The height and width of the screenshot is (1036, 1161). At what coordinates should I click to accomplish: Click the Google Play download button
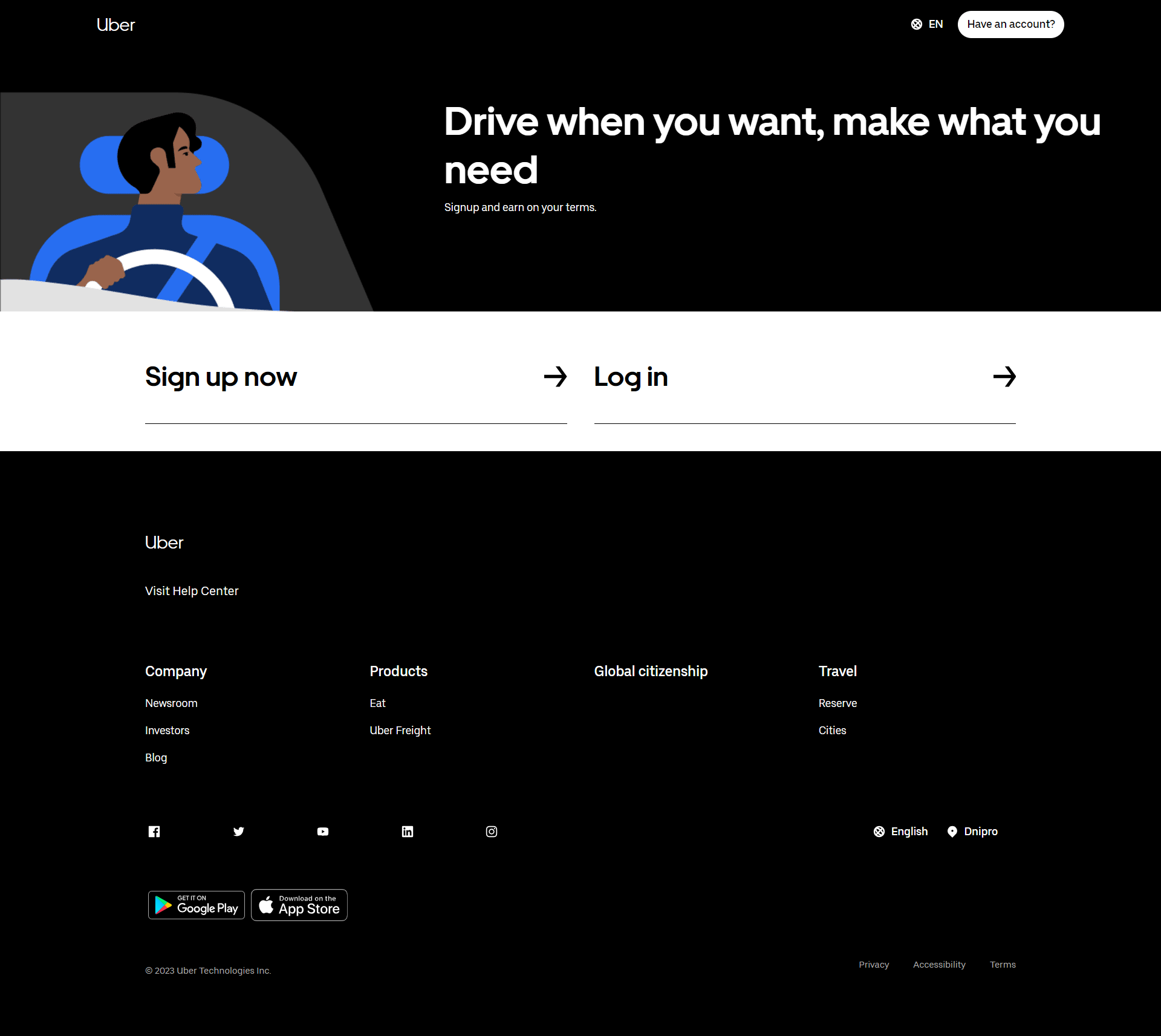click(x=195, y=905)
